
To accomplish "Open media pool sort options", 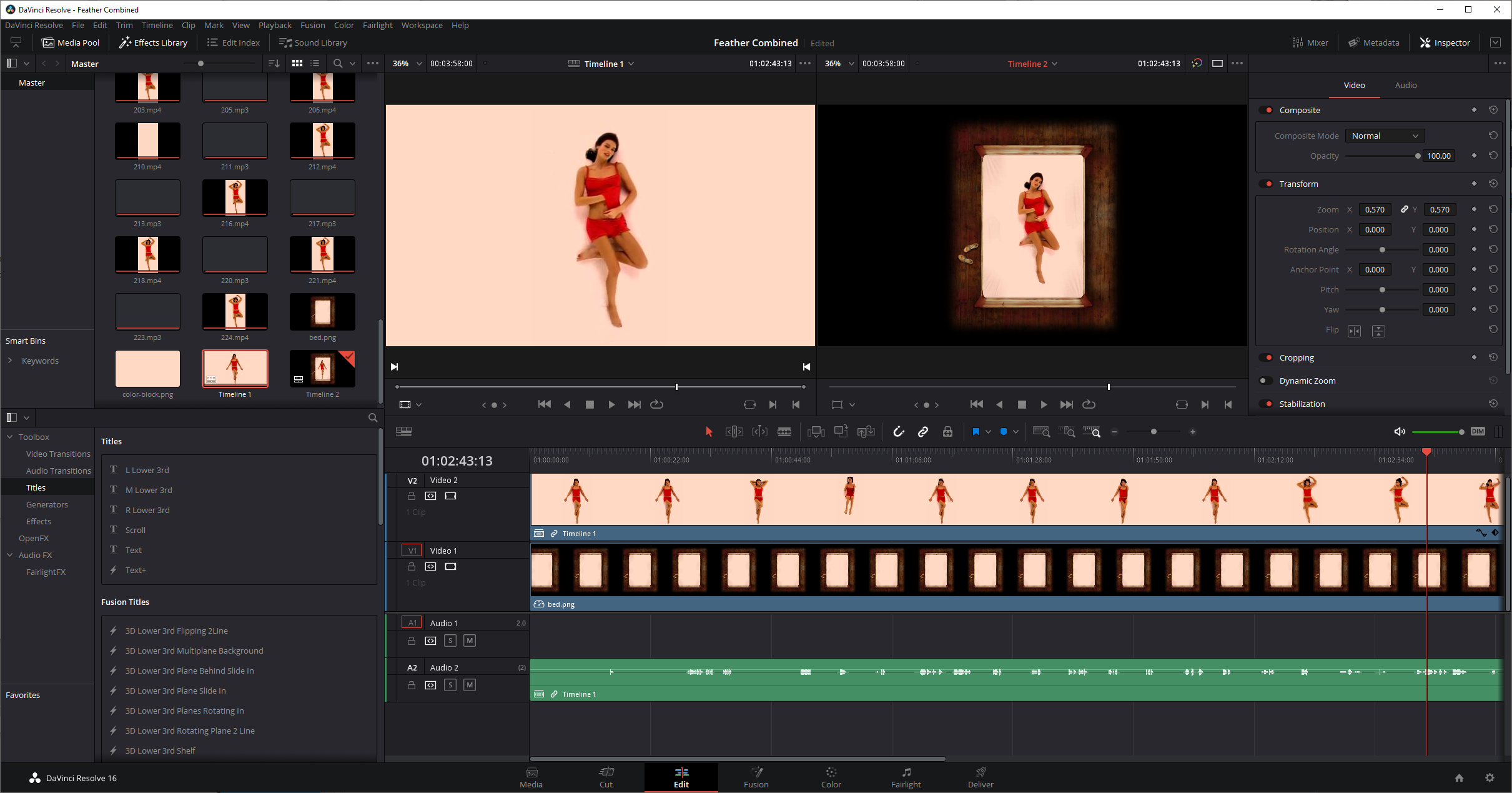I will (x=274, y=63).
